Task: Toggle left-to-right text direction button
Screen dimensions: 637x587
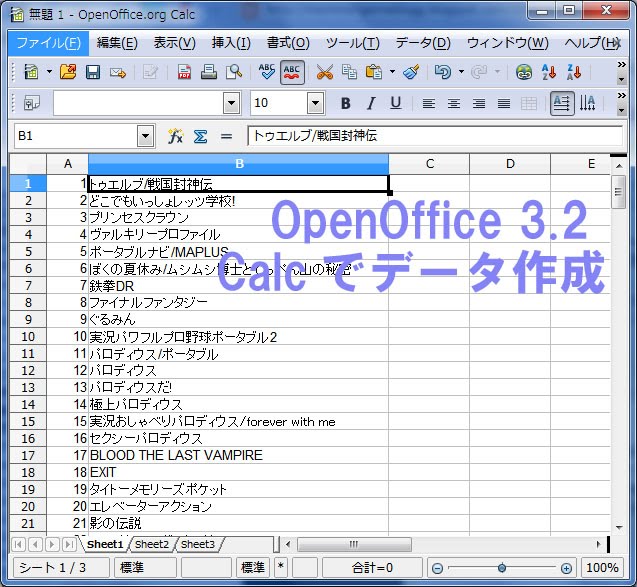Action: [562, 103]
